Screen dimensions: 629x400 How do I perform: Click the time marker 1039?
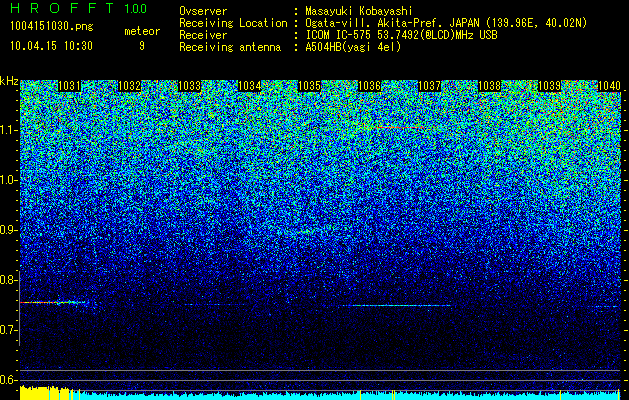549,86
